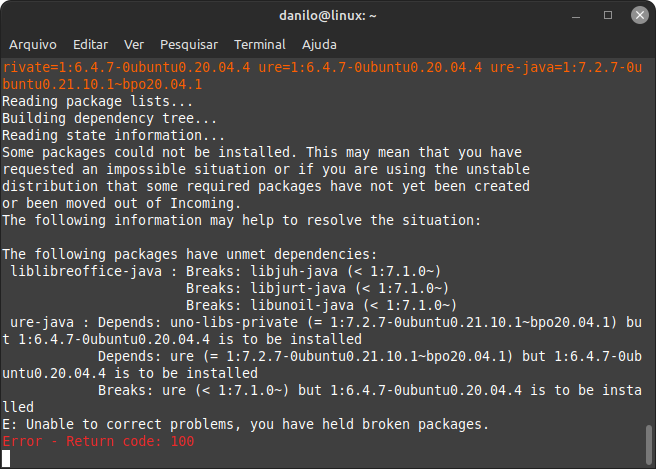Close the terminal window
The height and width of the screenshot is (469, 656).
point(640,15)
